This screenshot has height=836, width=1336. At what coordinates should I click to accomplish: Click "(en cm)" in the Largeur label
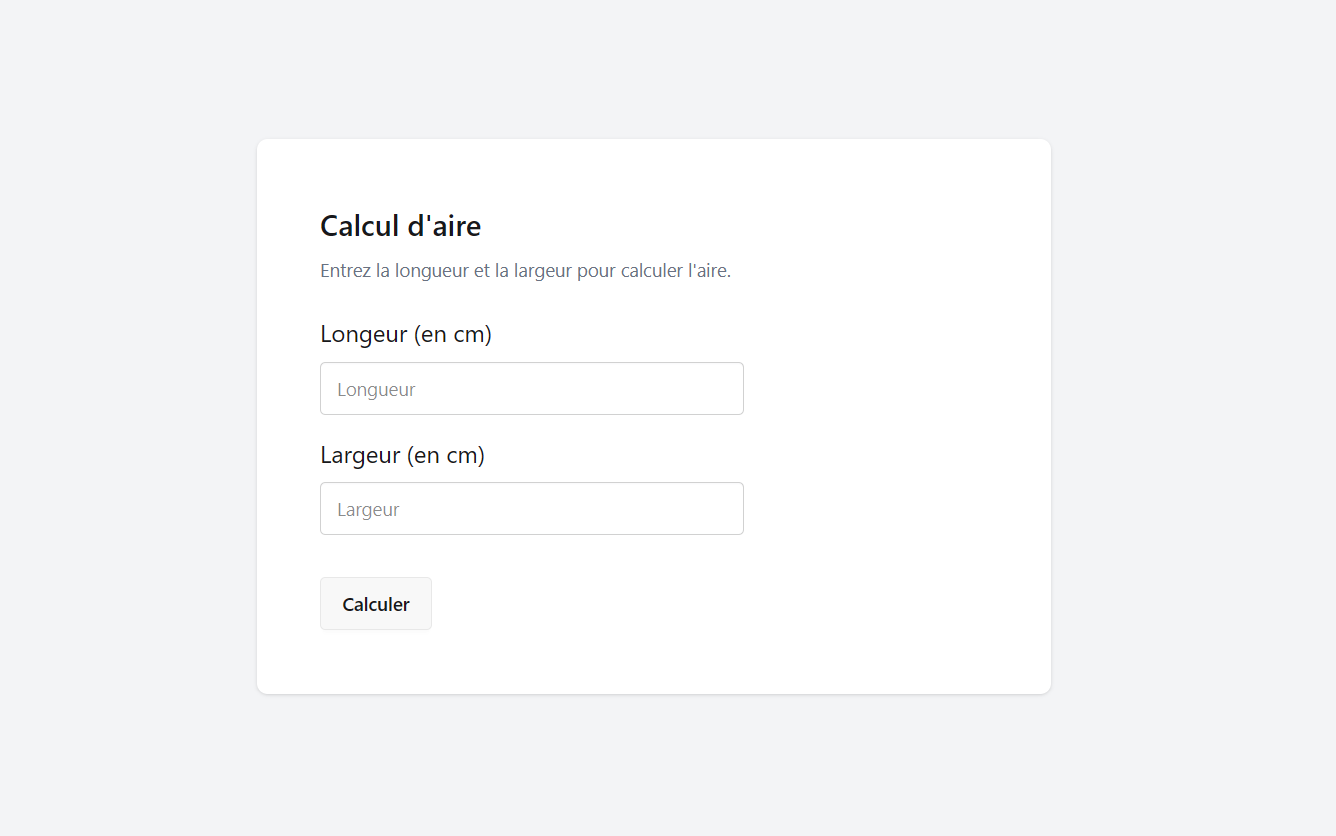pos(445,455)
